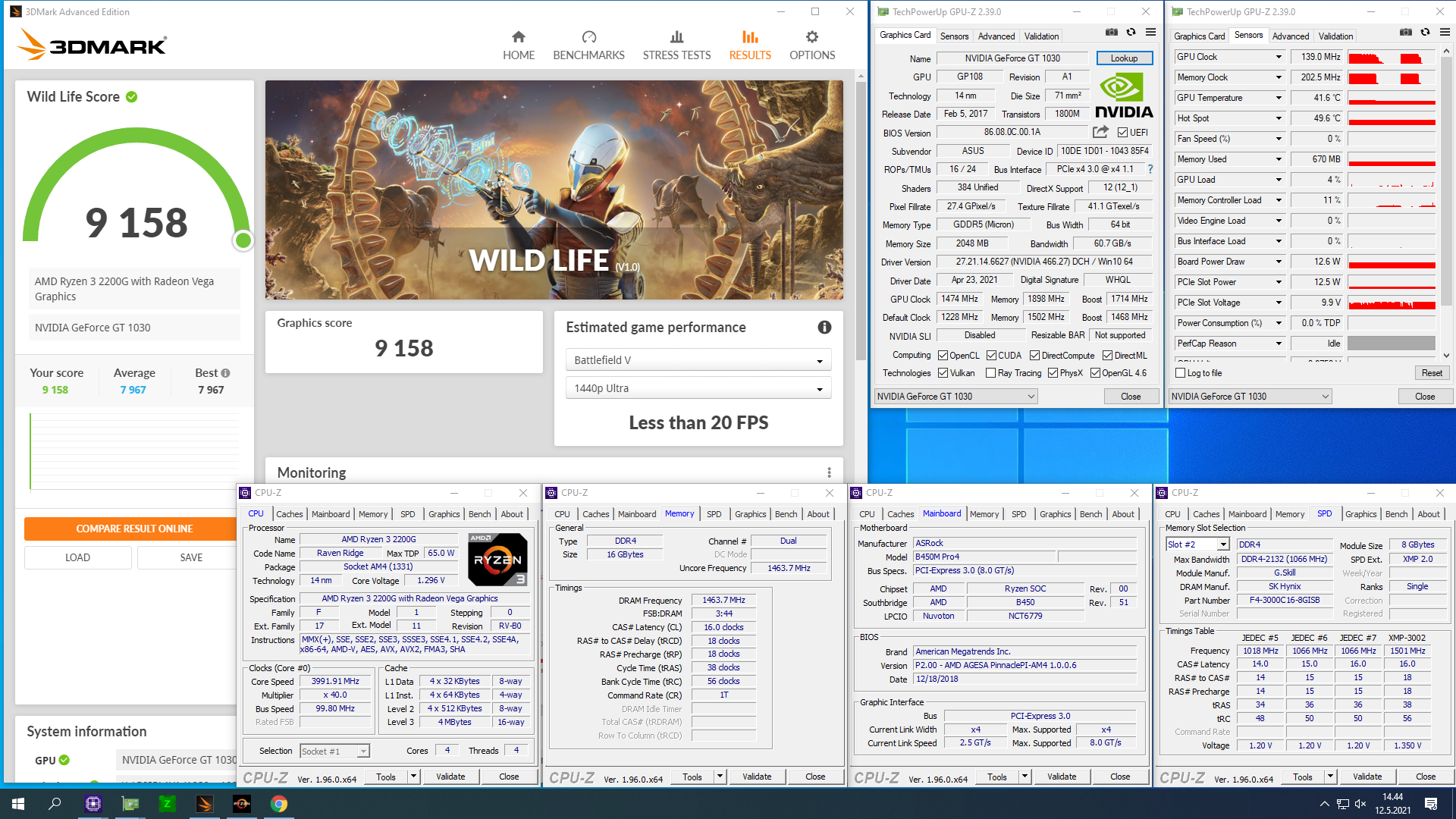The image size is (1456, 819).
Task: Click the muted volume tray icon
Action: coord(1360,804)
